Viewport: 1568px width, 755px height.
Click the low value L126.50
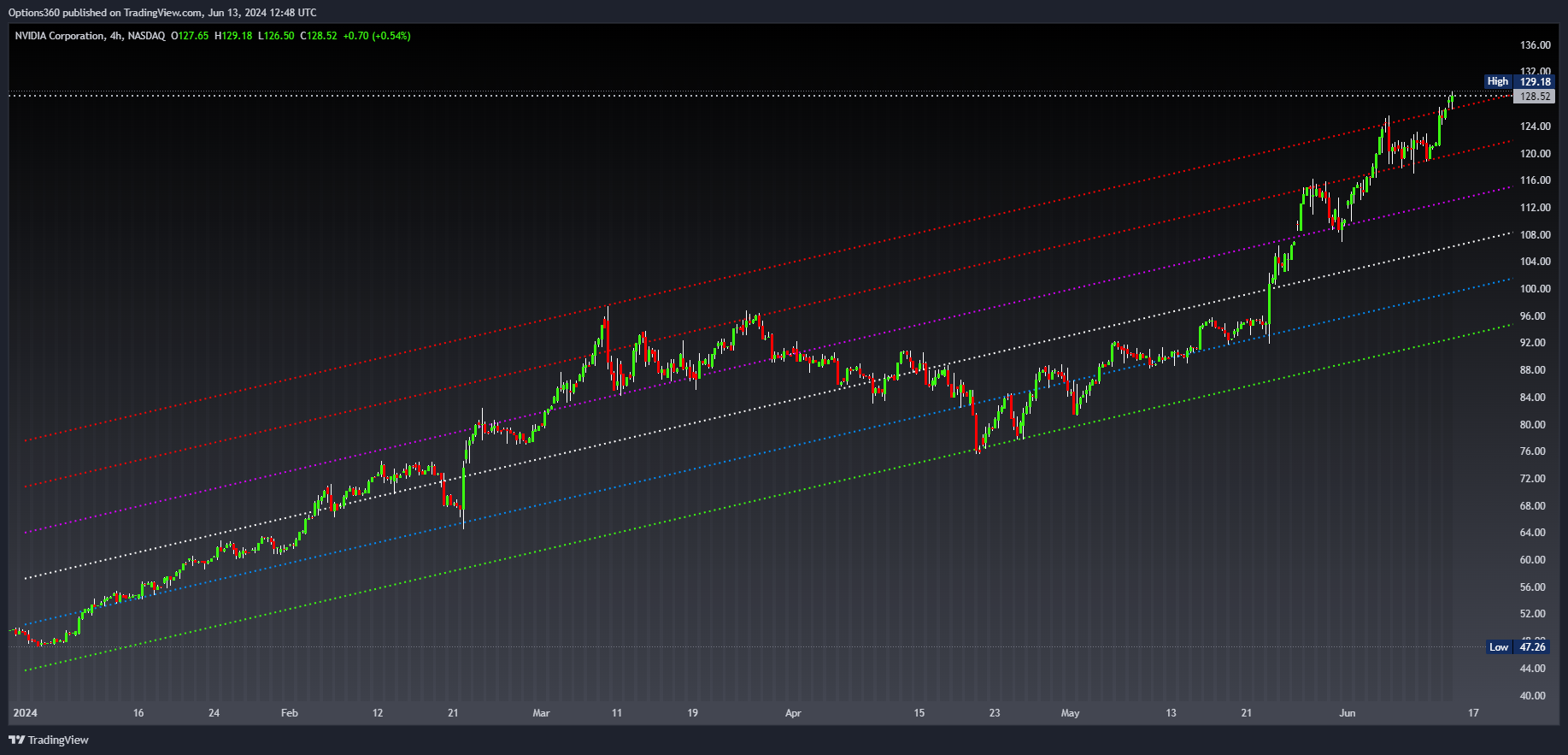[x=276, y=36]
